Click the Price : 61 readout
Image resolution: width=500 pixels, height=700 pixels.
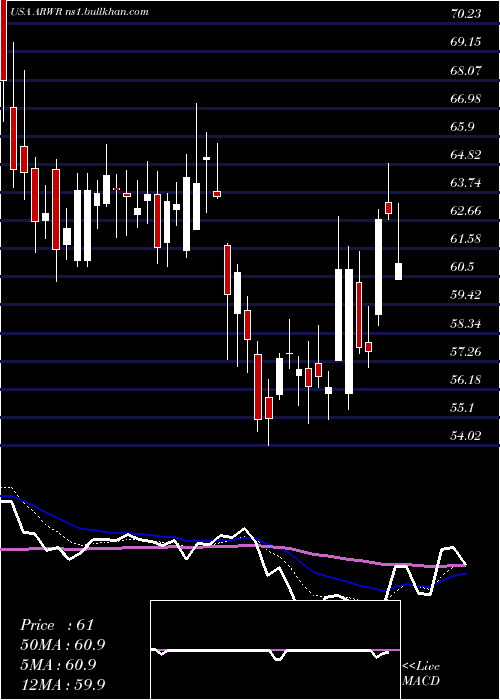pos(57,625)
